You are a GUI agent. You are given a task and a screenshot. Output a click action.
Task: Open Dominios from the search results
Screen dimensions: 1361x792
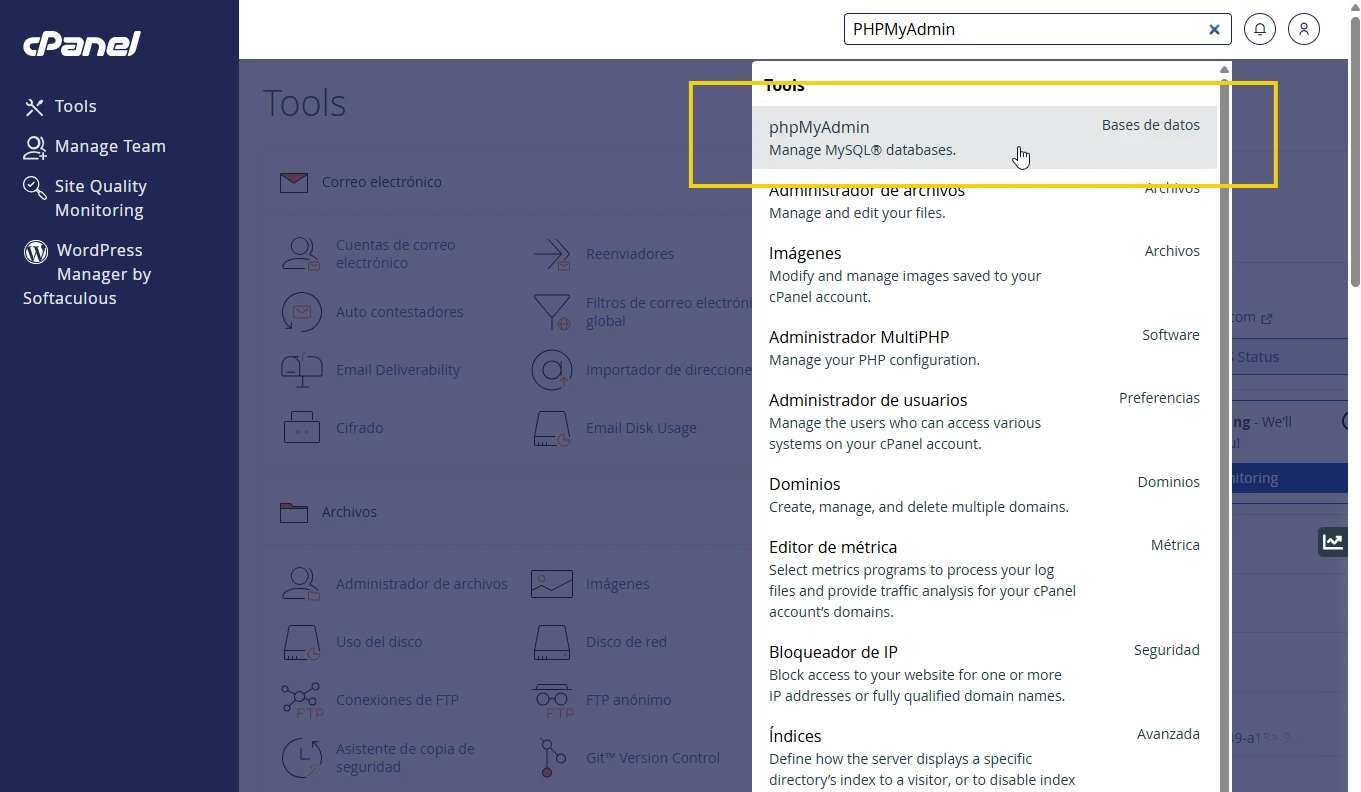[805, 484]
